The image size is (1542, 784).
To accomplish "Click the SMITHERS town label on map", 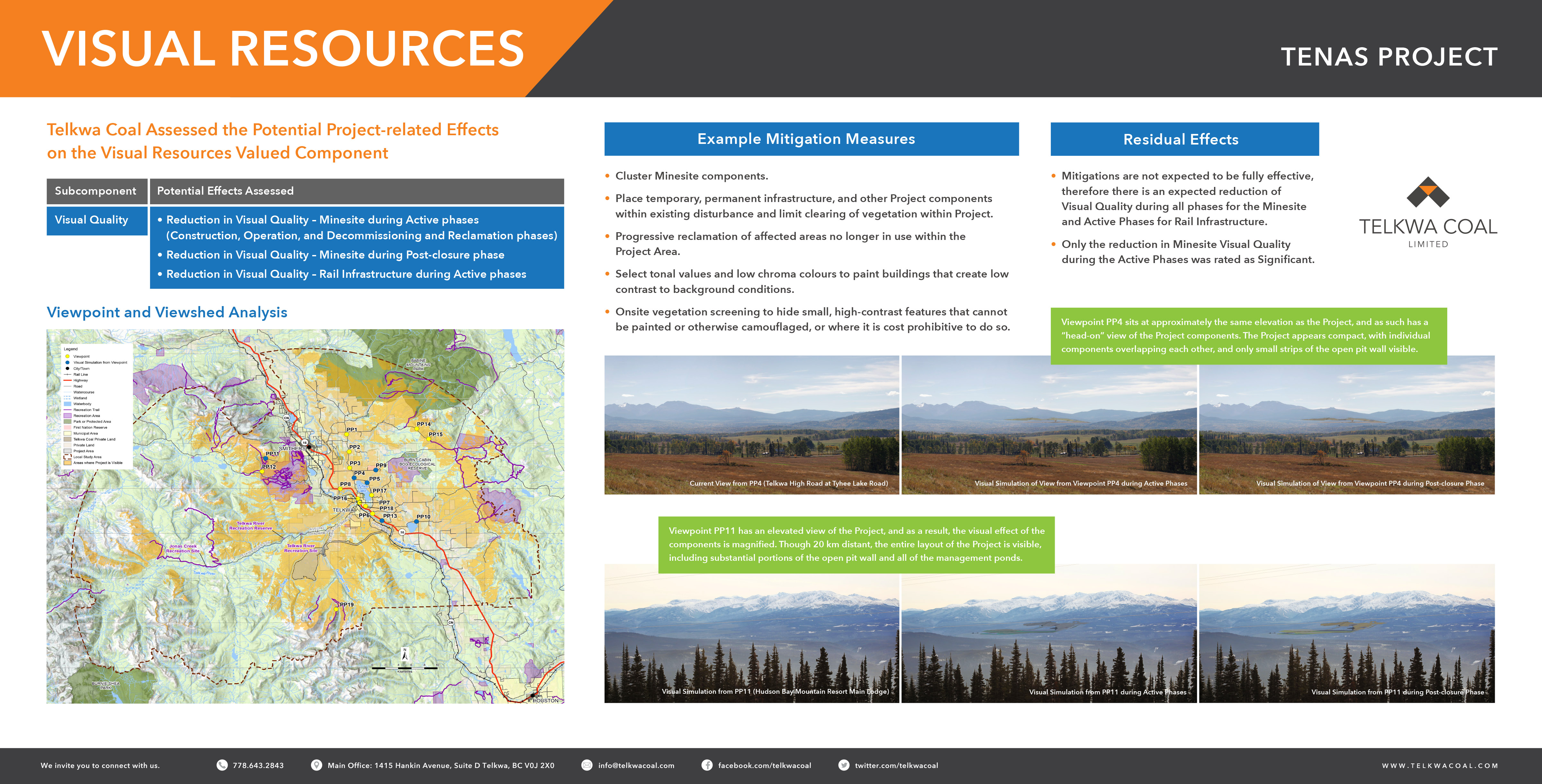I will click(x=292, y=448).
